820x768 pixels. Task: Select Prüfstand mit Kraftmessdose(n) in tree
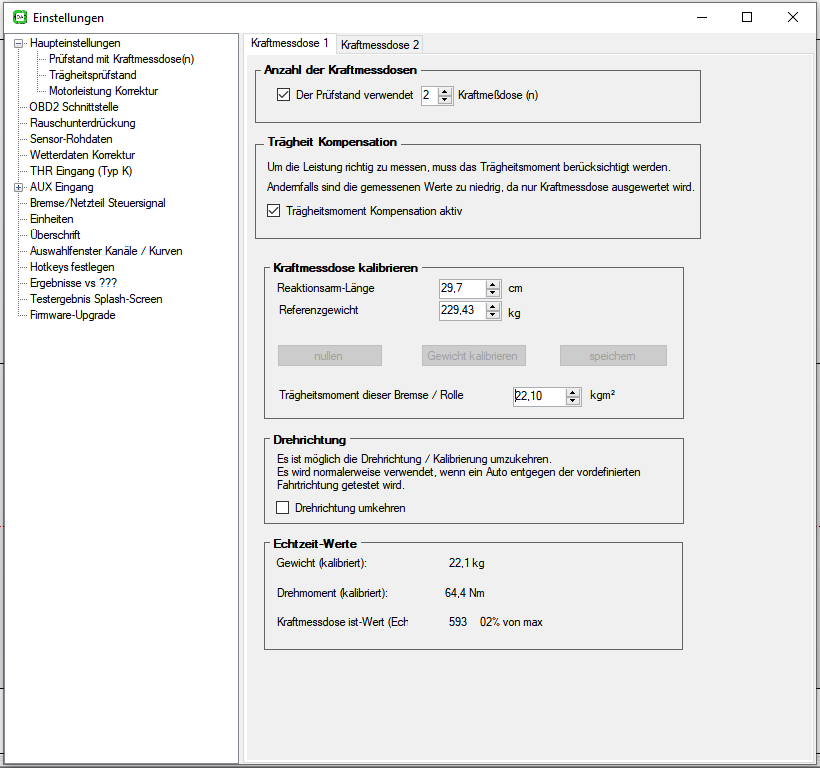pos(121,59)
